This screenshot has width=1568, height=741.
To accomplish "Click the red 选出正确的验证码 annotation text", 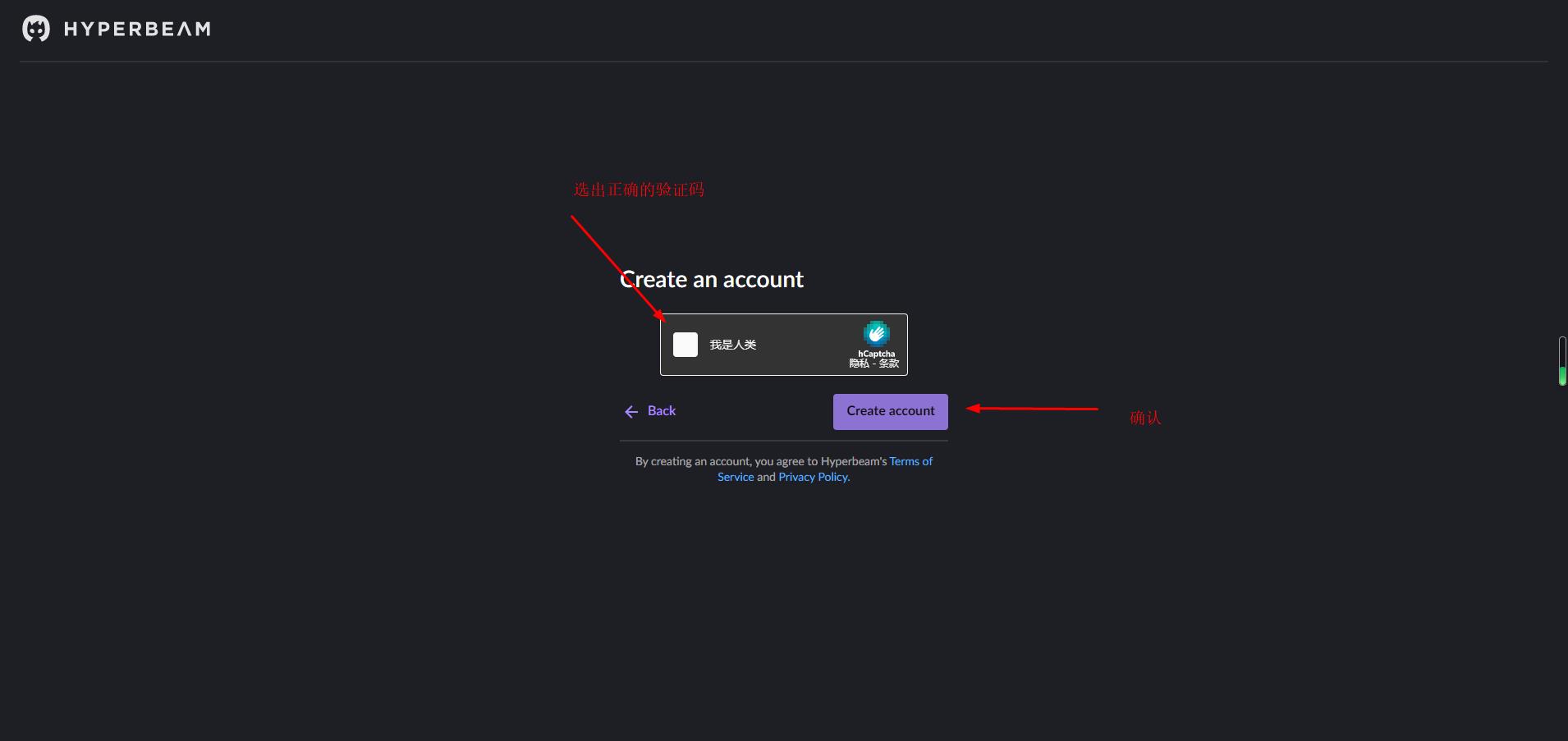I will pos(639,190).
